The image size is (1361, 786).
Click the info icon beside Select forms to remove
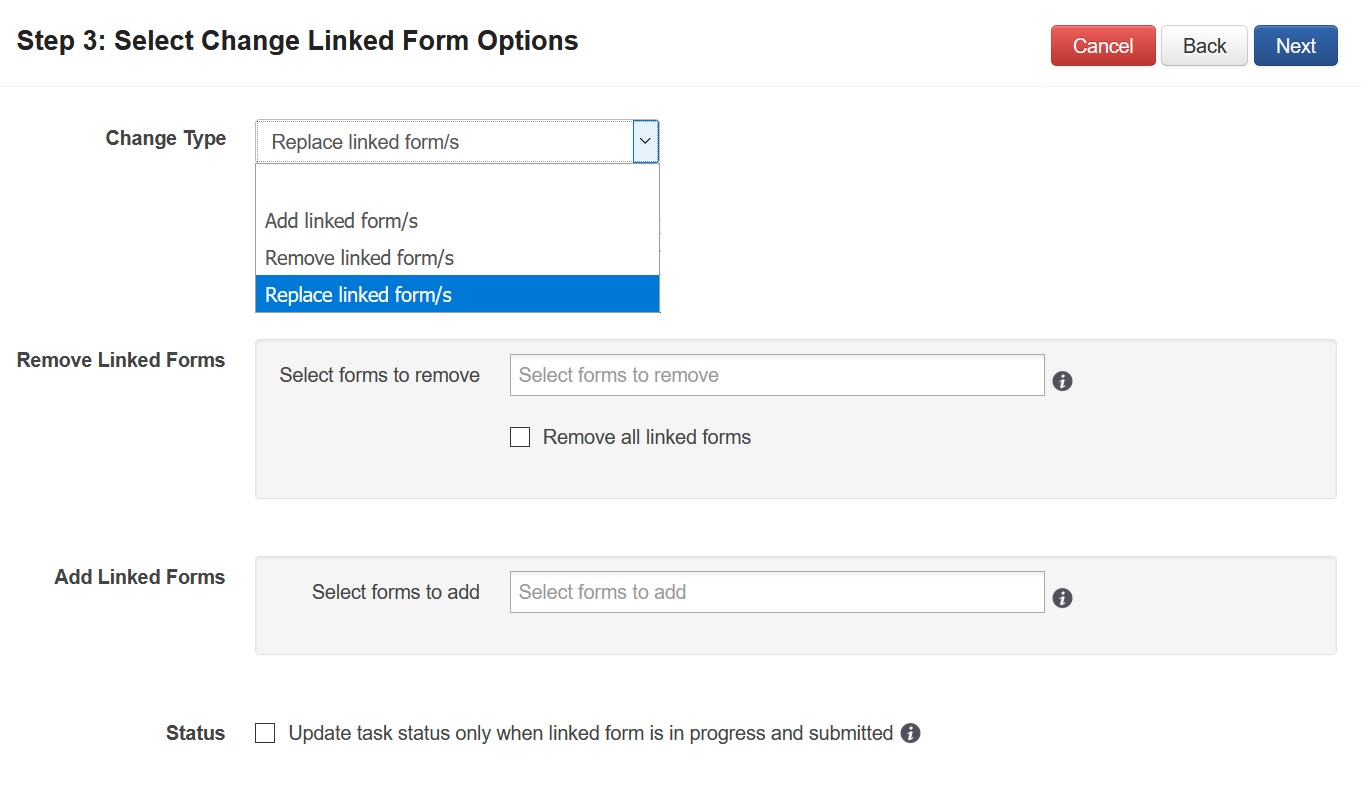(1063, 381)
